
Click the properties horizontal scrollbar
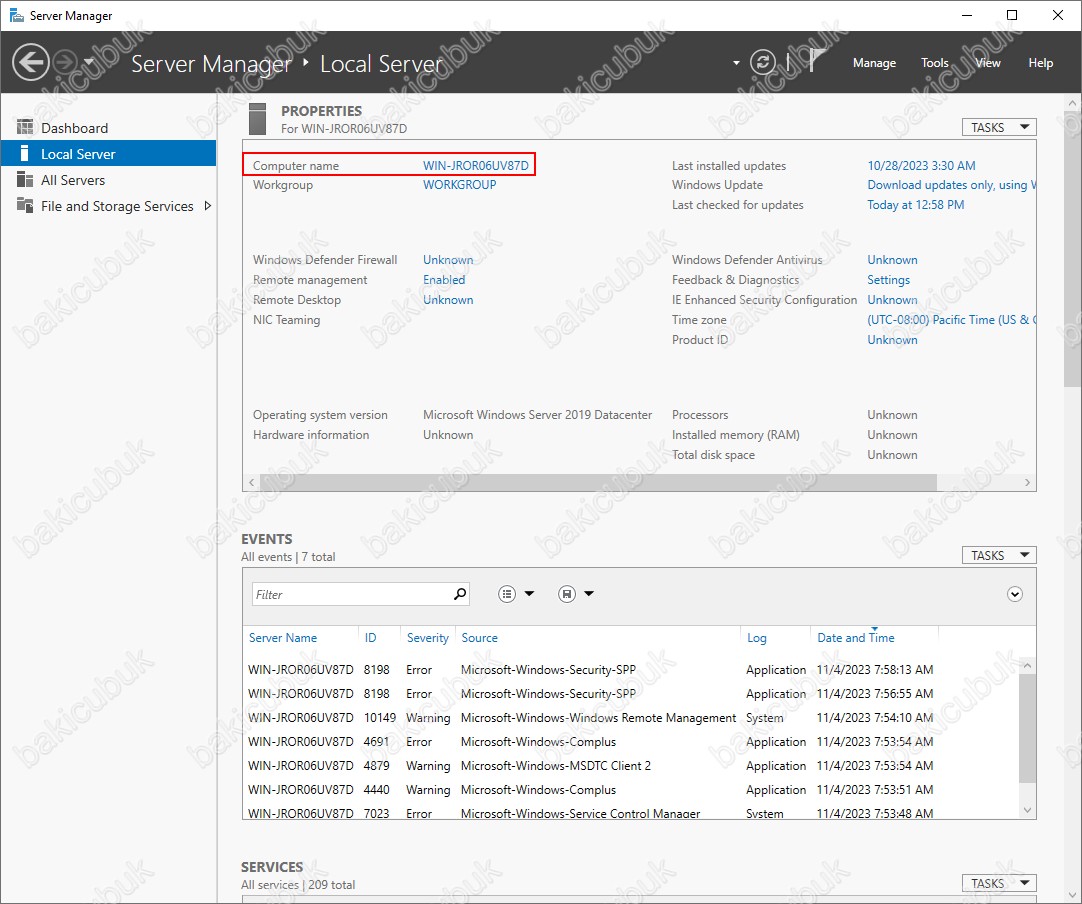(x=598, y=482)
